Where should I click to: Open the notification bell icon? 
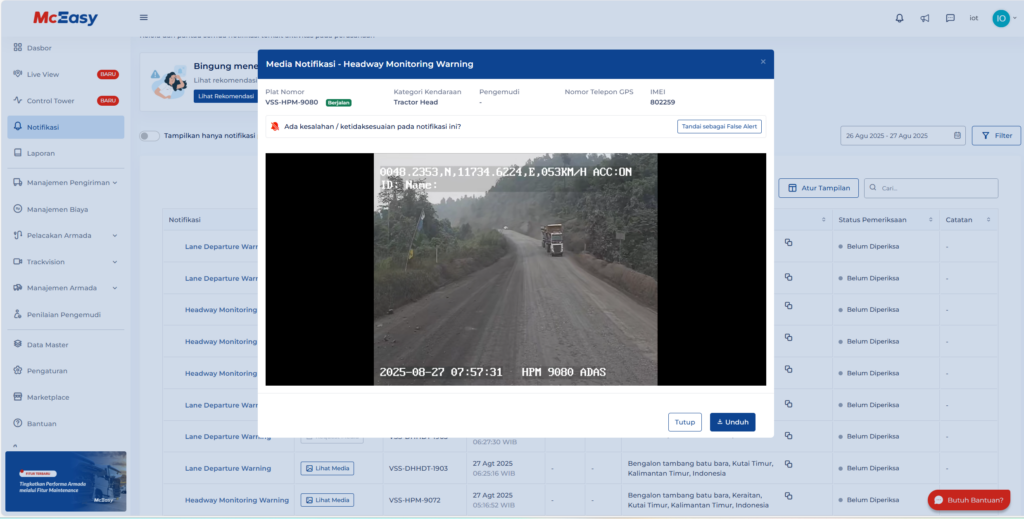899,18
